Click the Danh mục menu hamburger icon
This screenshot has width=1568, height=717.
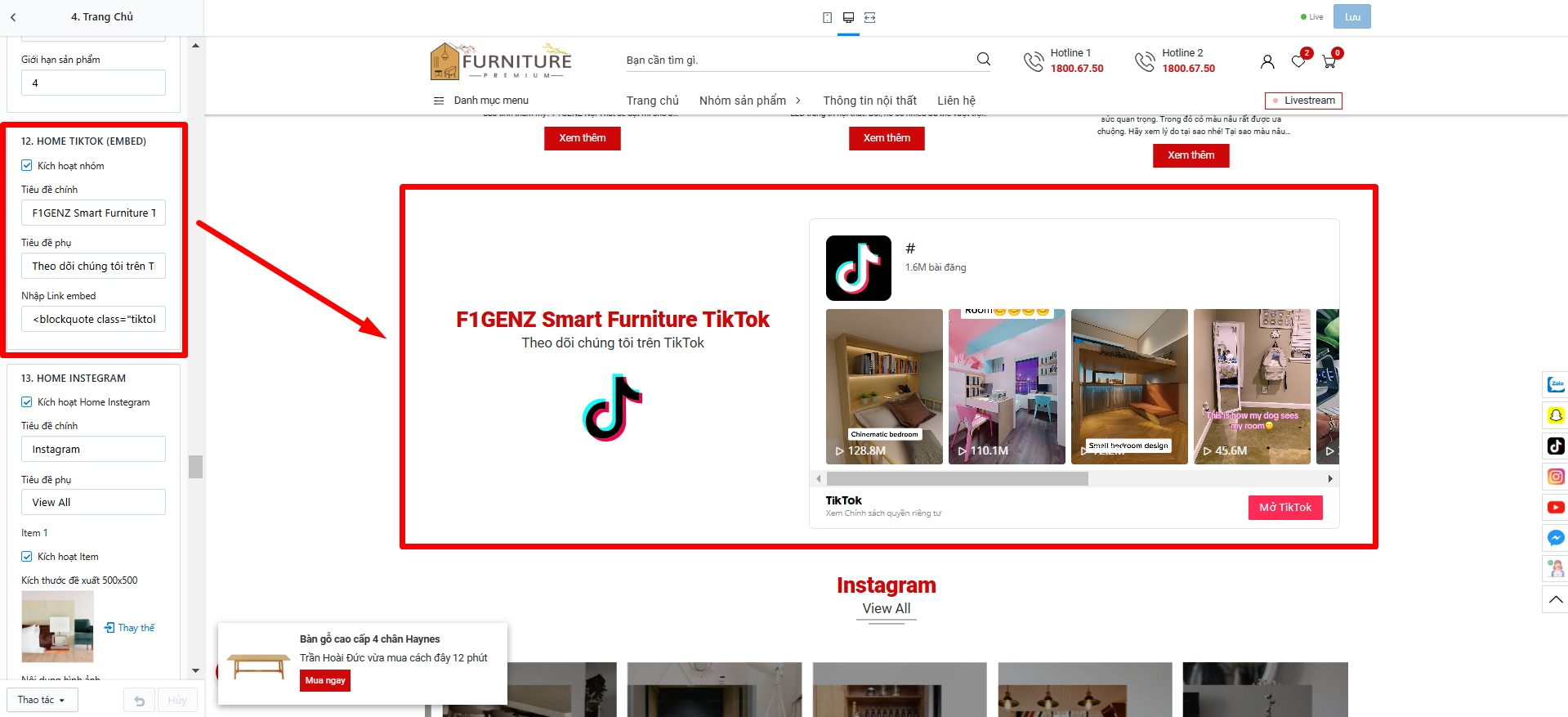(439, 101)
